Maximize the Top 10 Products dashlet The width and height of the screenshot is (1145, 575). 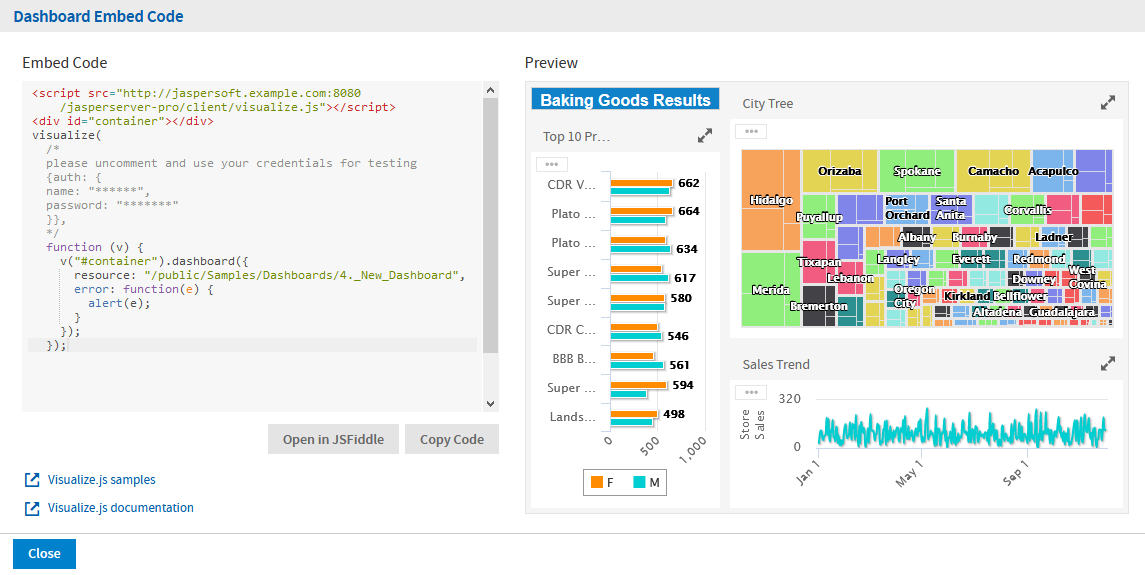(705, 136)
